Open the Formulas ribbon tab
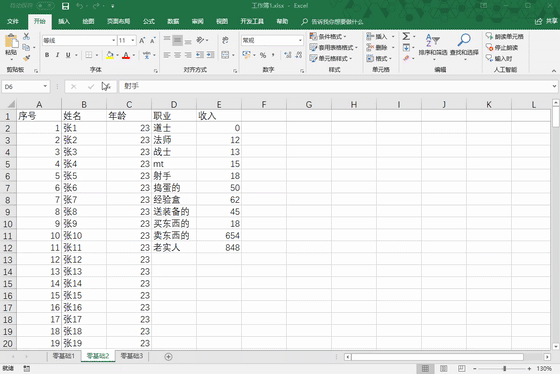Viewport: 560px width, 374px height. pyautogui.click(x=149, y=21)
